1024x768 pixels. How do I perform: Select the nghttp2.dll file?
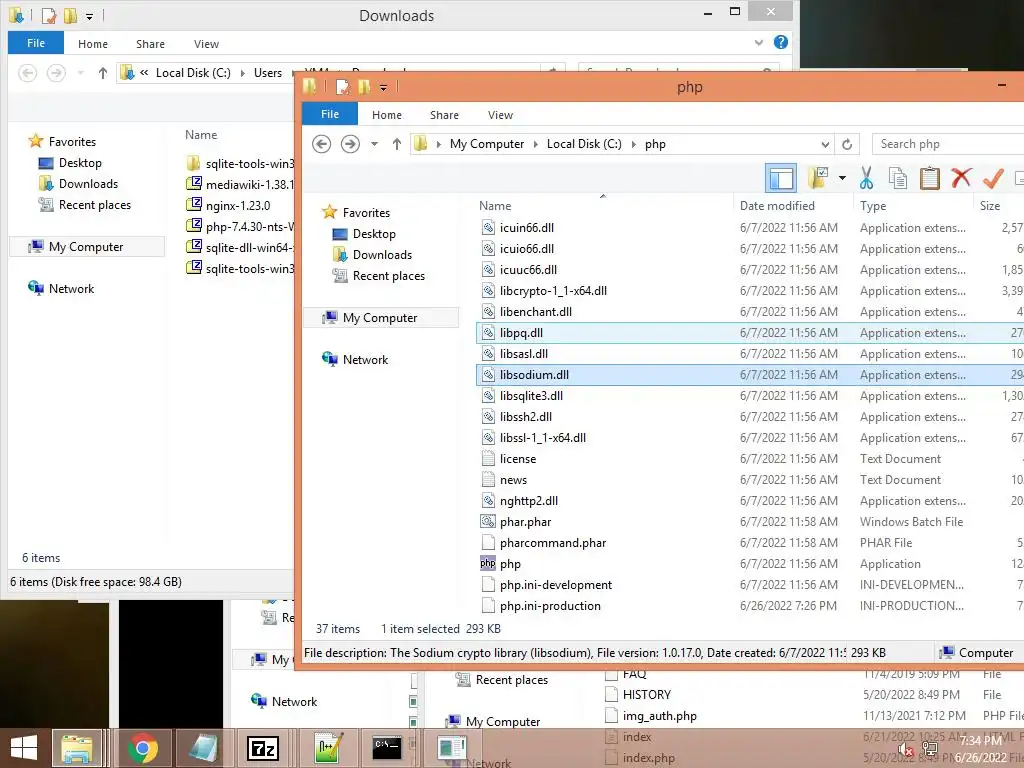(528, 501)
